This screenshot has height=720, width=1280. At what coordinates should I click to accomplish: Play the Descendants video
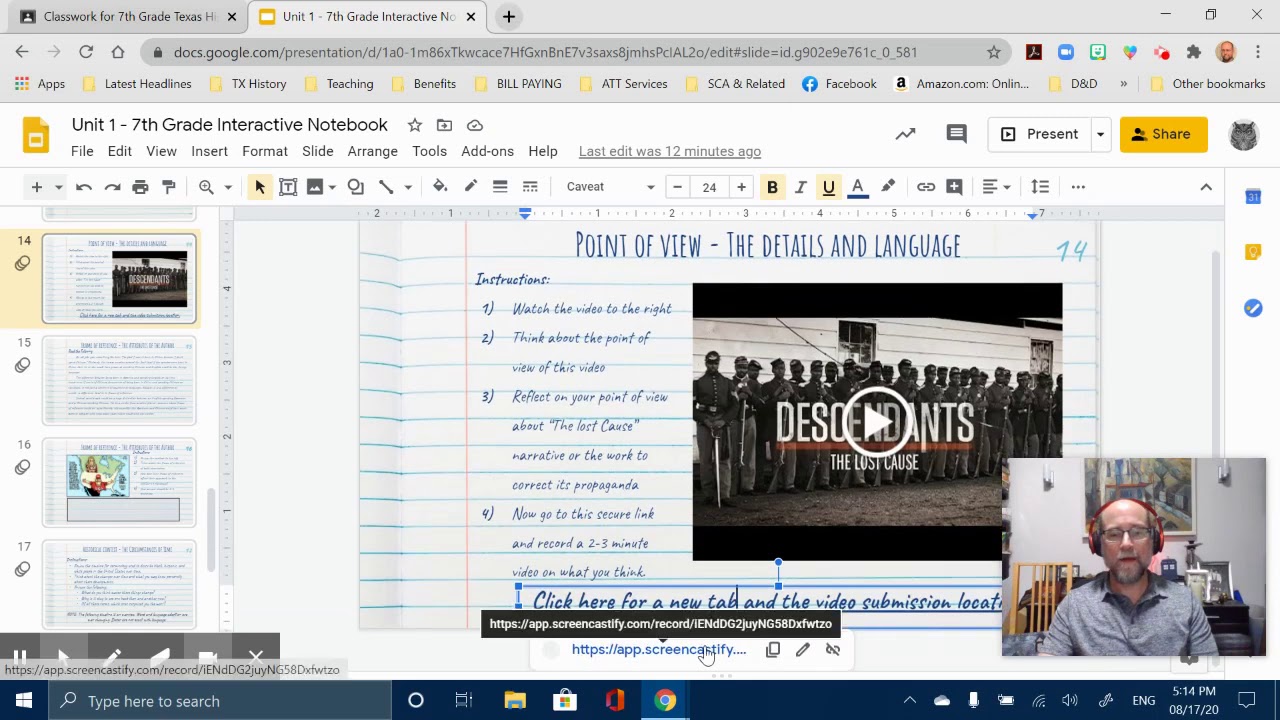[x=877, y=421]
